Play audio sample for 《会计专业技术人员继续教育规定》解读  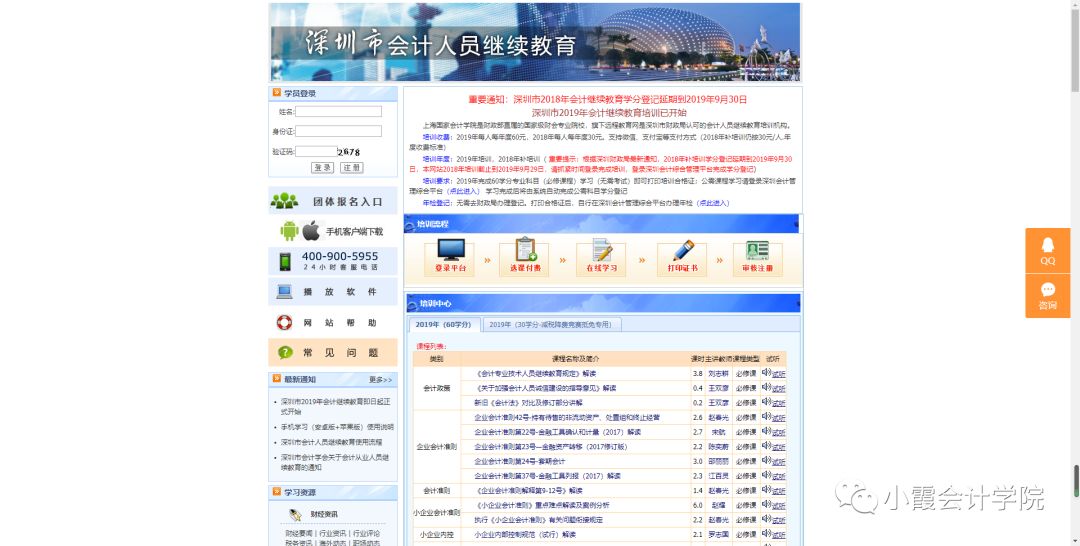766,373
